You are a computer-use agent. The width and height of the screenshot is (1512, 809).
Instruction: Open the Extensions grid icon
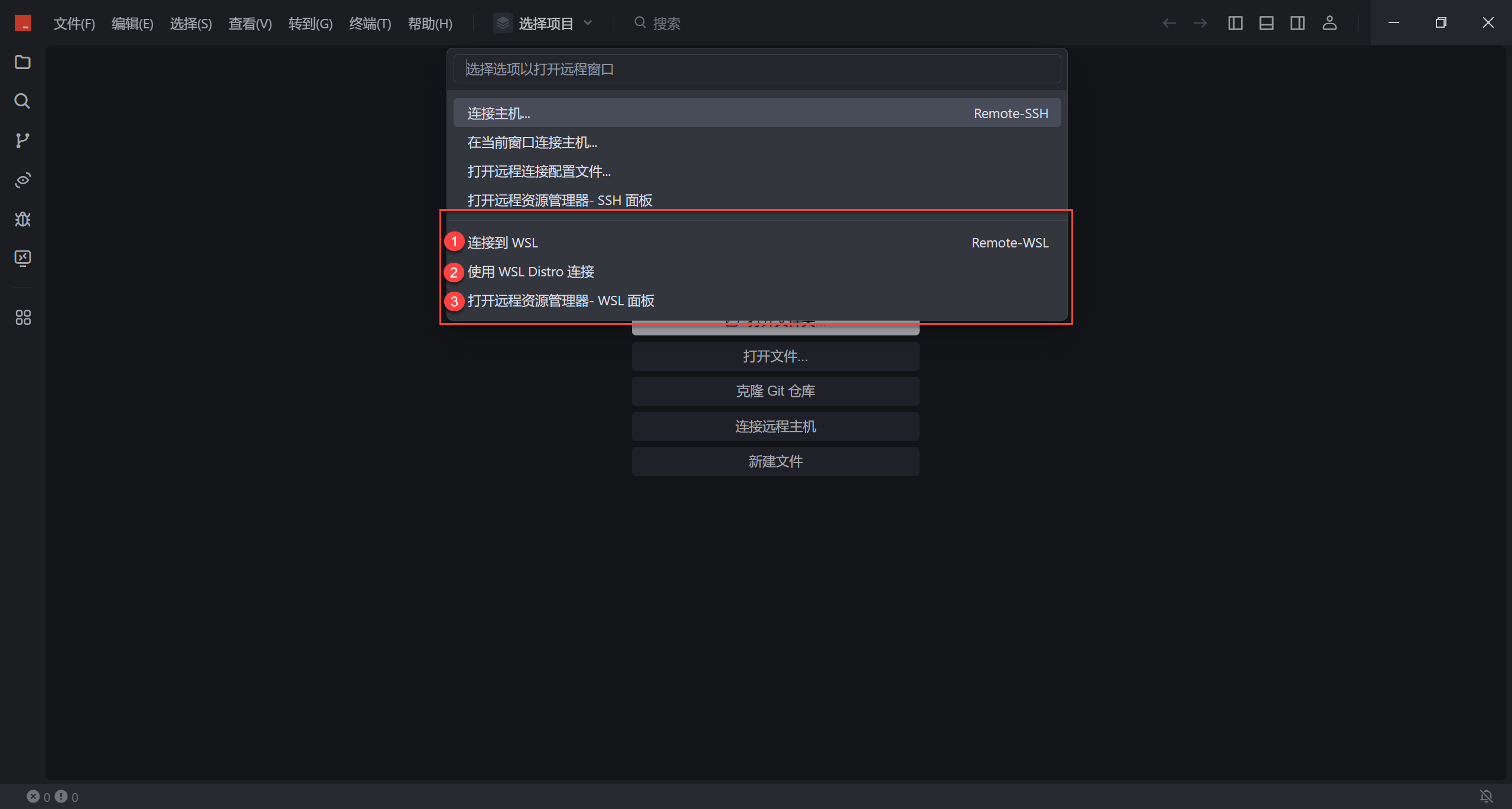22,318
